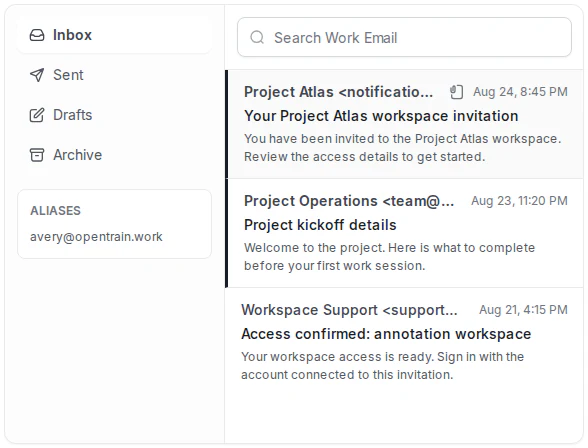Viewport: 588px width, 448px height.
Task: Click the Sent paper-plane icon
Action: (x=37, y=75)
